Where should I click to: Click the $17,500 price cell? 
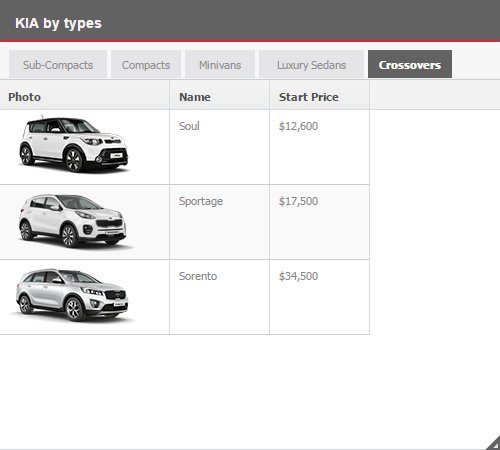[x=319, y=222]
